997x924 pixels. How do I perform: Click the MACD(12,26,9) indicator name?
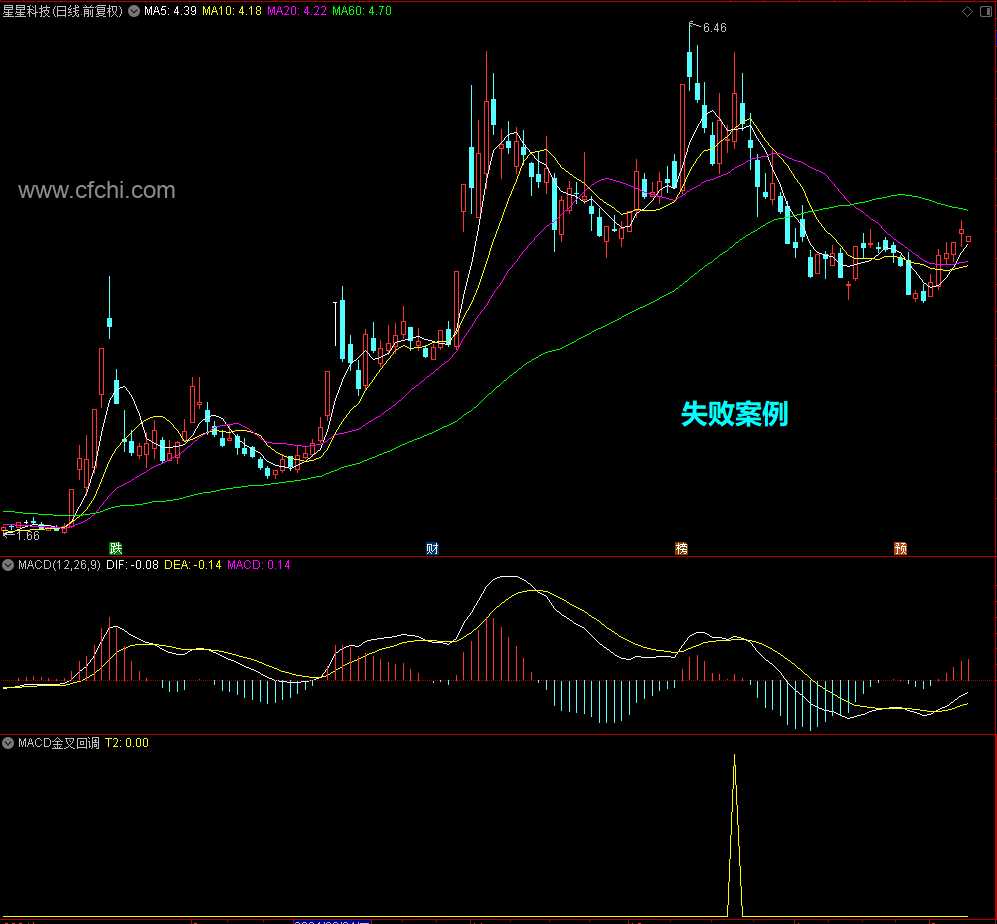(x=59, y=565)
